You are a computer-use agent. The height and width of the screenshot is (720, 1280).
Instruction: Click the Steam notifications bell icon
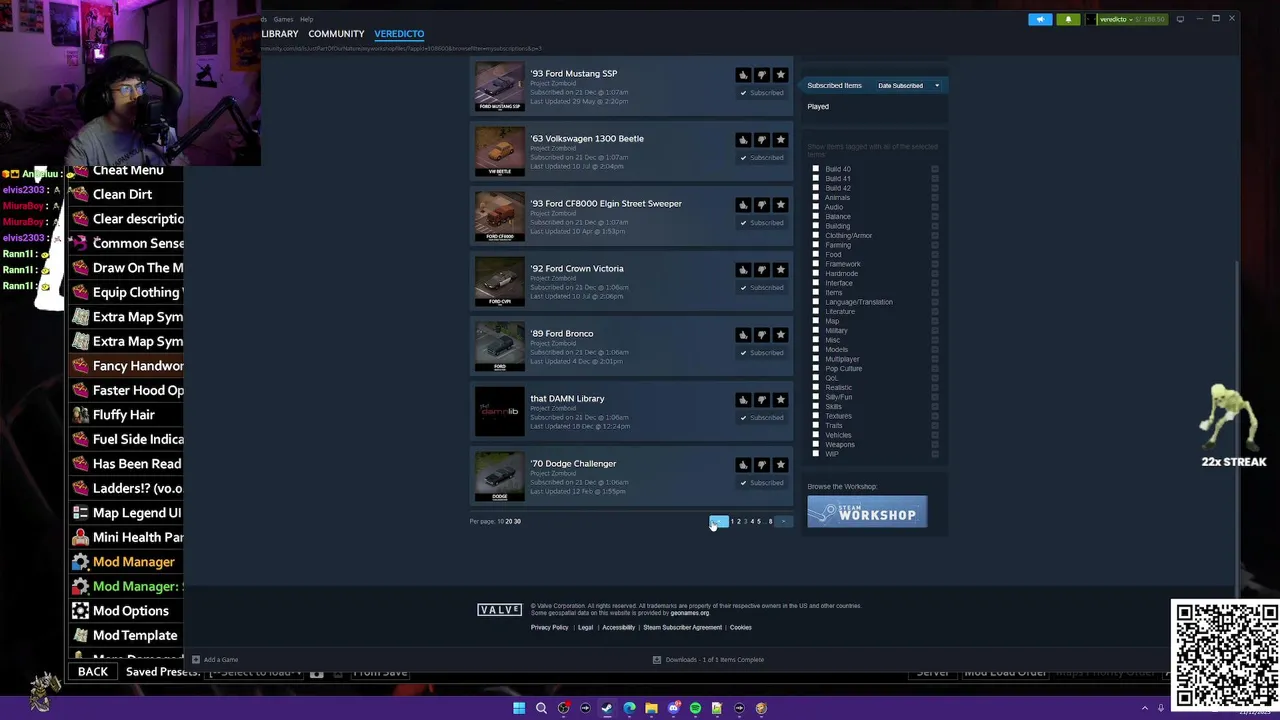(x=1068, y=19)
